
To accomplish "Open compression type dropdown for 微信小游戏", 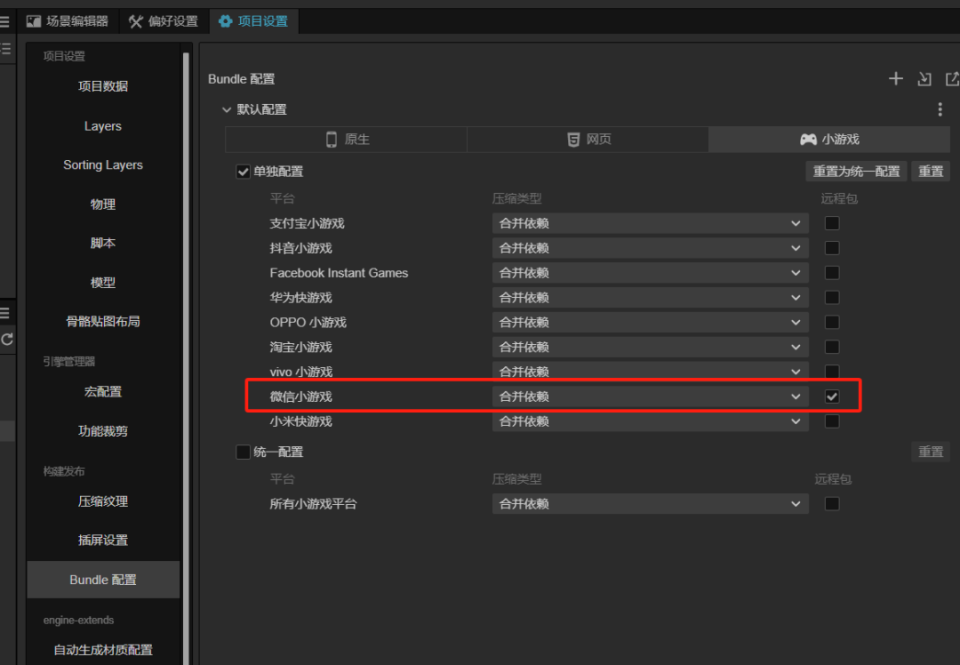I will click(650, 397).
